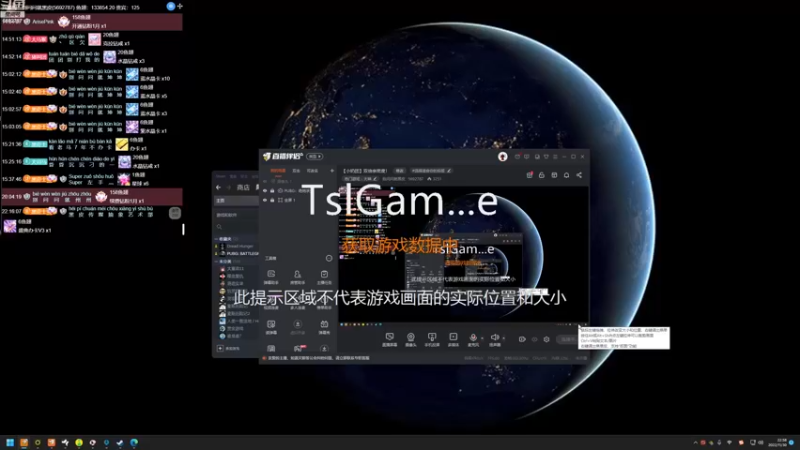Click the 20:04:19 highlighted gift message row
The height and width of the screenshot is (450, 800).
tap(91, 196)
